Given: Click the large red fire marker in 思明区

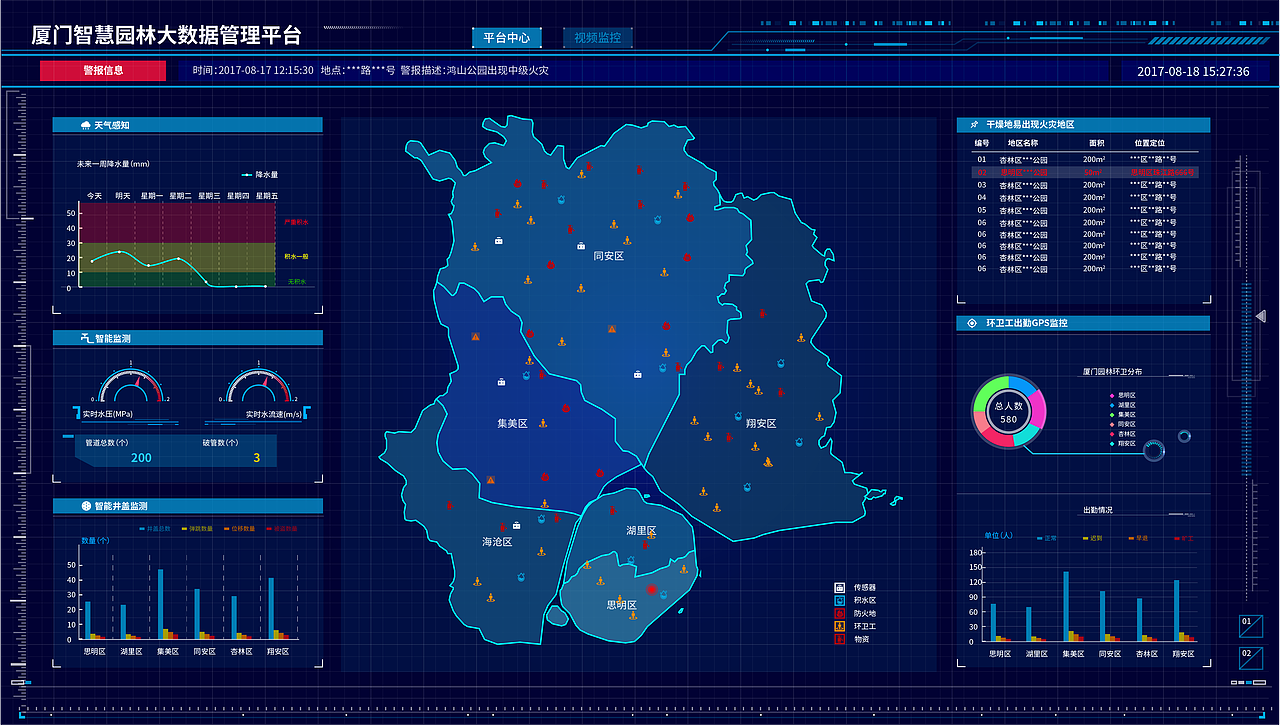Looking at the screenshot, I should tap(652, 589).
